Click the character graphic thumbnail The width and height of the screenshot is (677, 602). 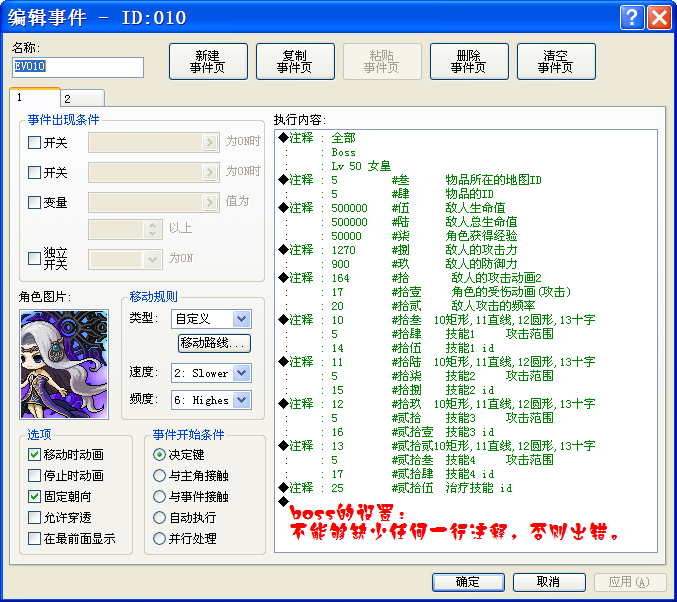[x=64, y=364]
